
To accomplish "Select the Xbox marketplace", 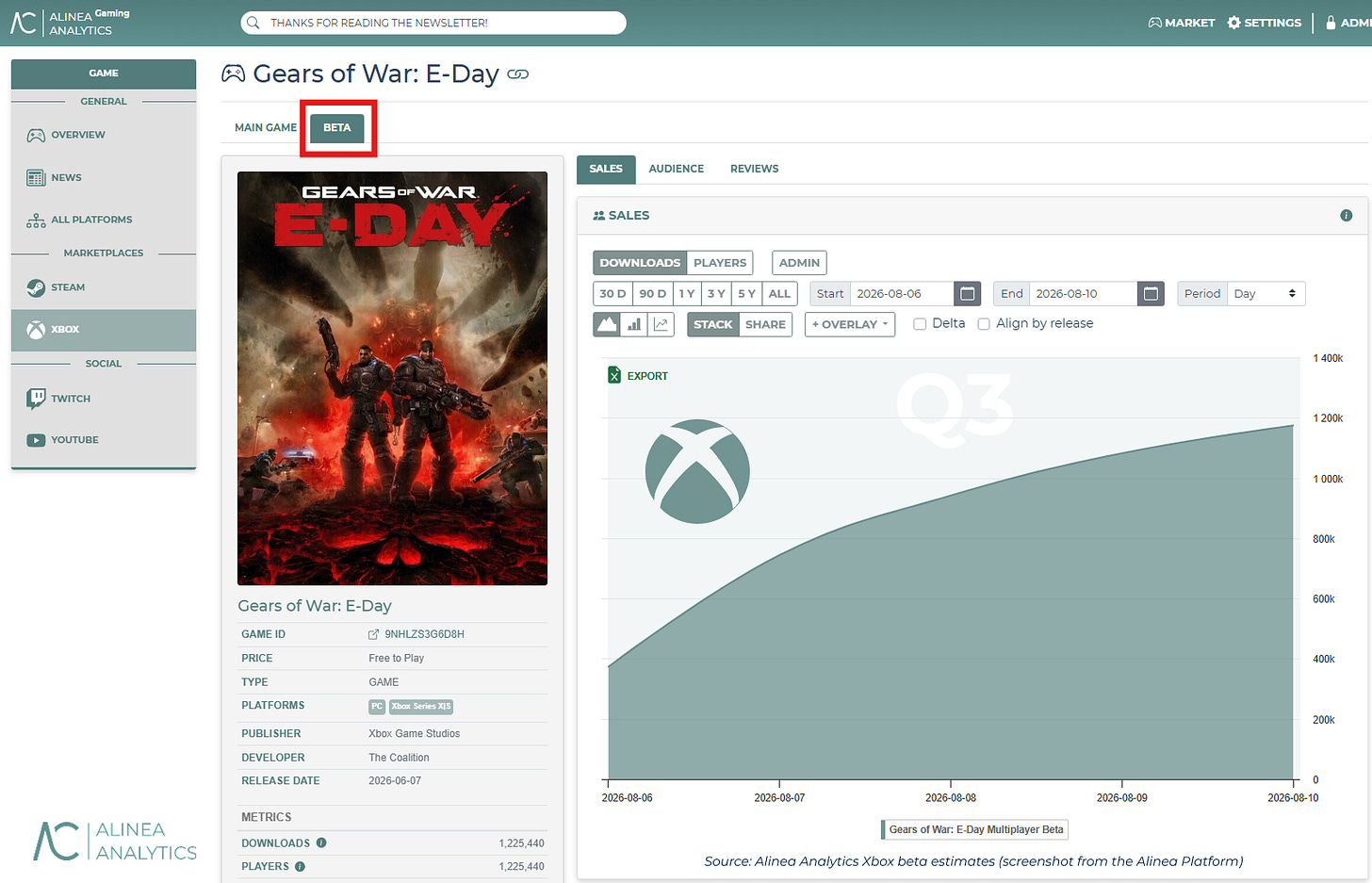I will click(104, 330).
